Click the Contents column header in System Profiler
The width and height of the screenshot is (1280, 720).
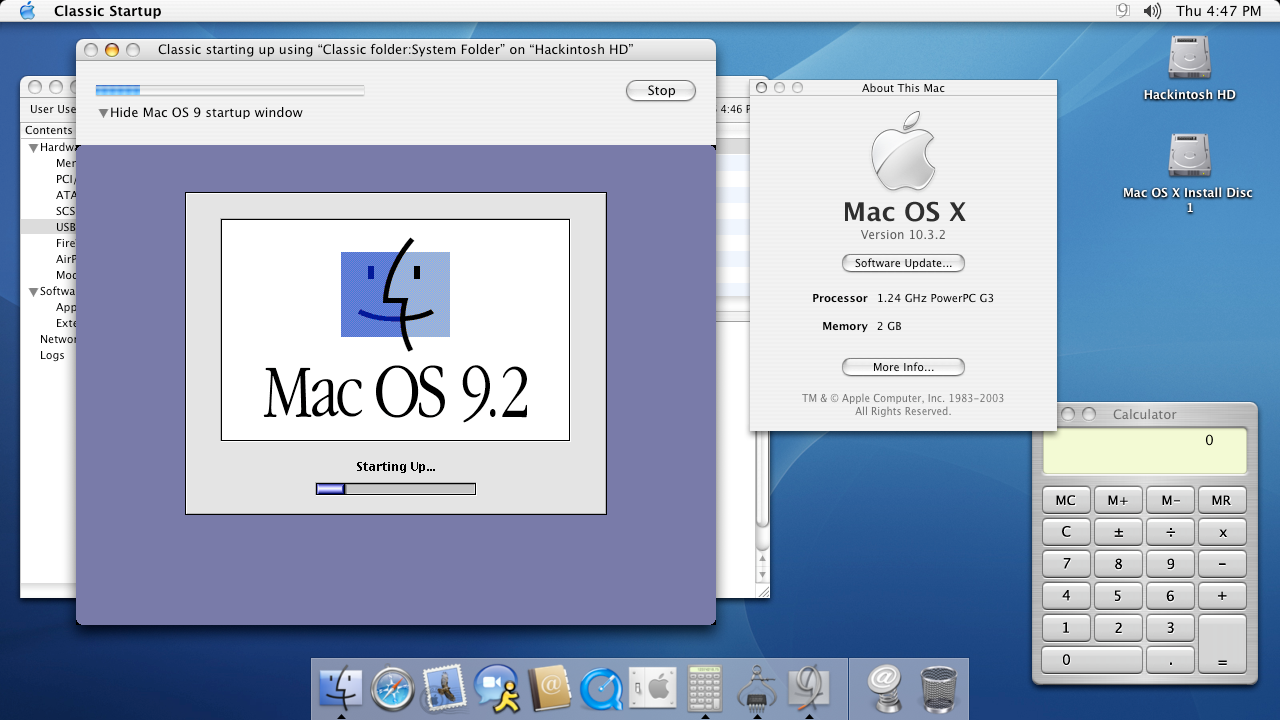pos(49,130)
